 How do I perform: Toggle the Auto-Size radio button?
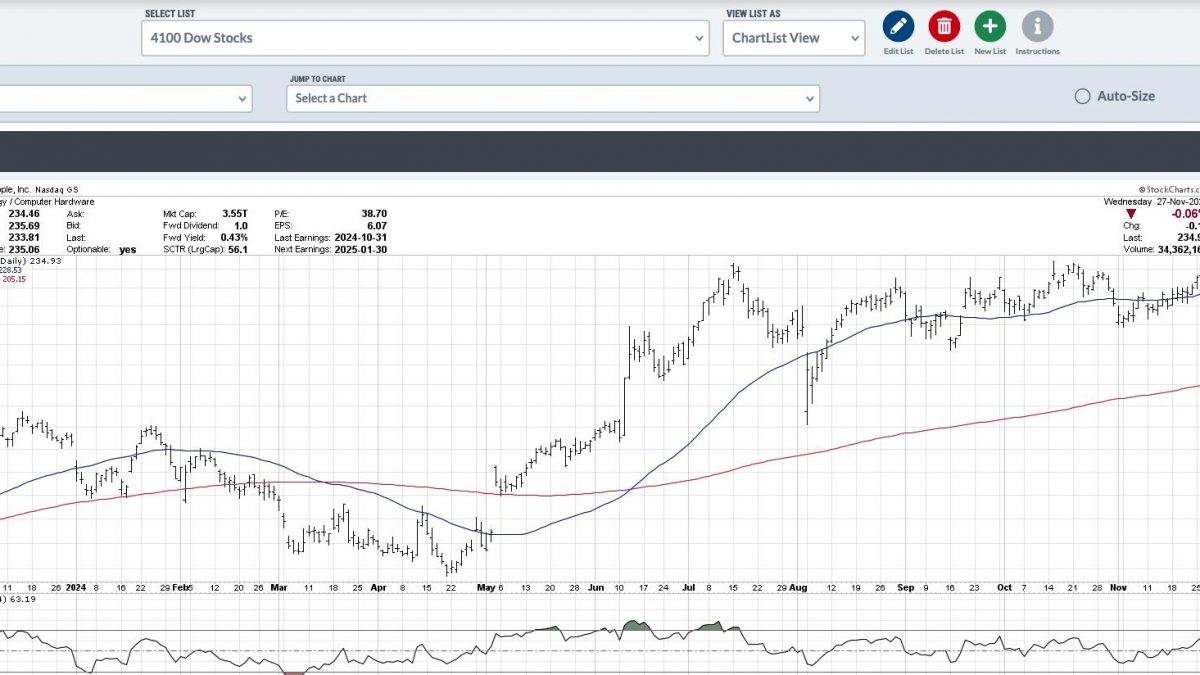coord(1082,96)
